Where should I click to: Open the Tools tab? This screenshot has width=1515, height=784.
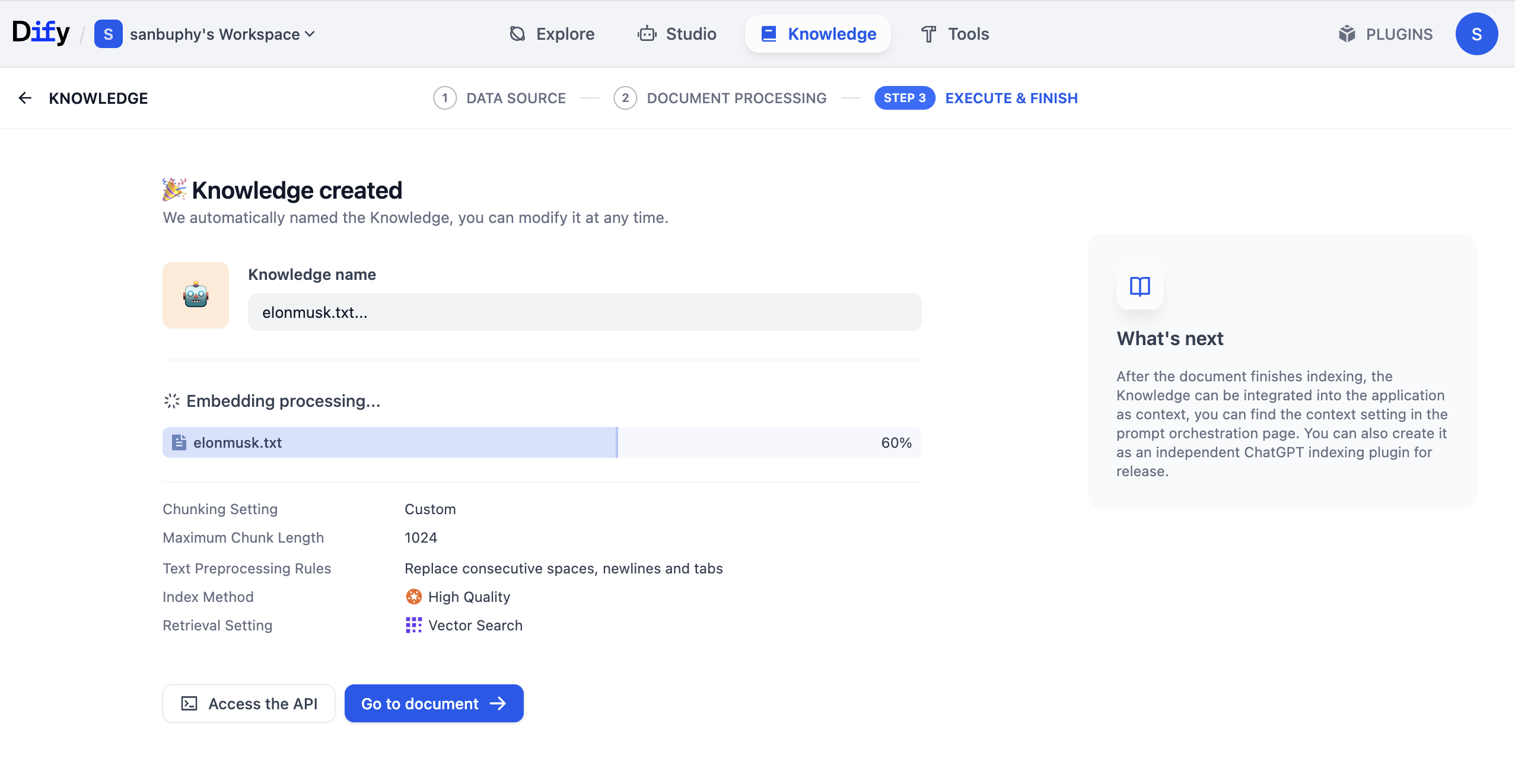(x=954, y=34)
